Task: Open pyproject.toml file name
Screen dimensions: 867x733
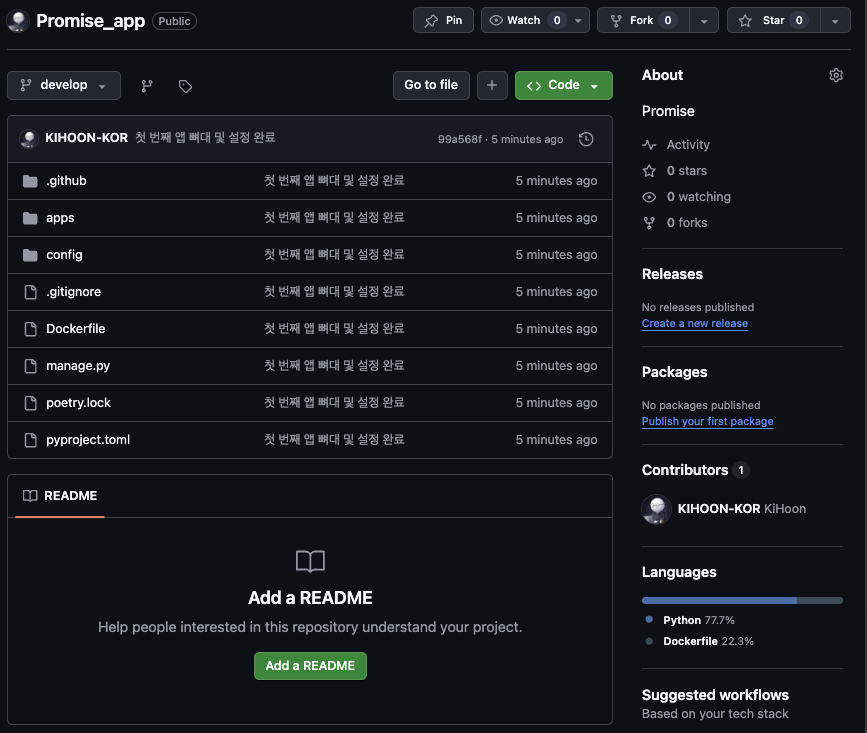Action: [88, 440]
